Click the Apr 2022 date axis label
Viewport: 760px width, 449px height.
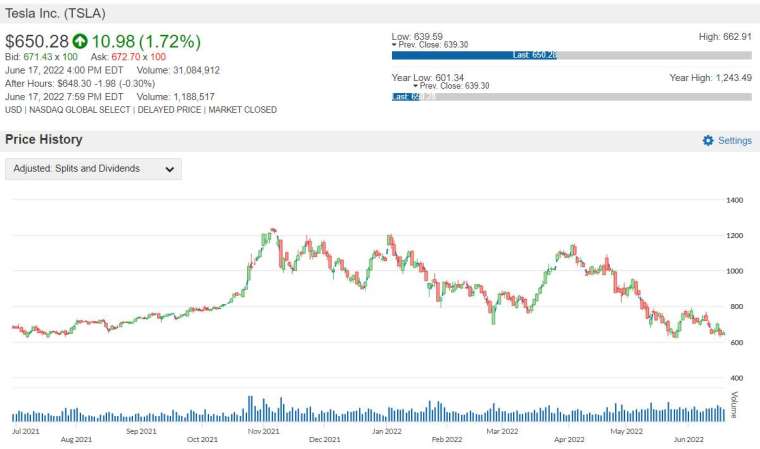[570, 439]
